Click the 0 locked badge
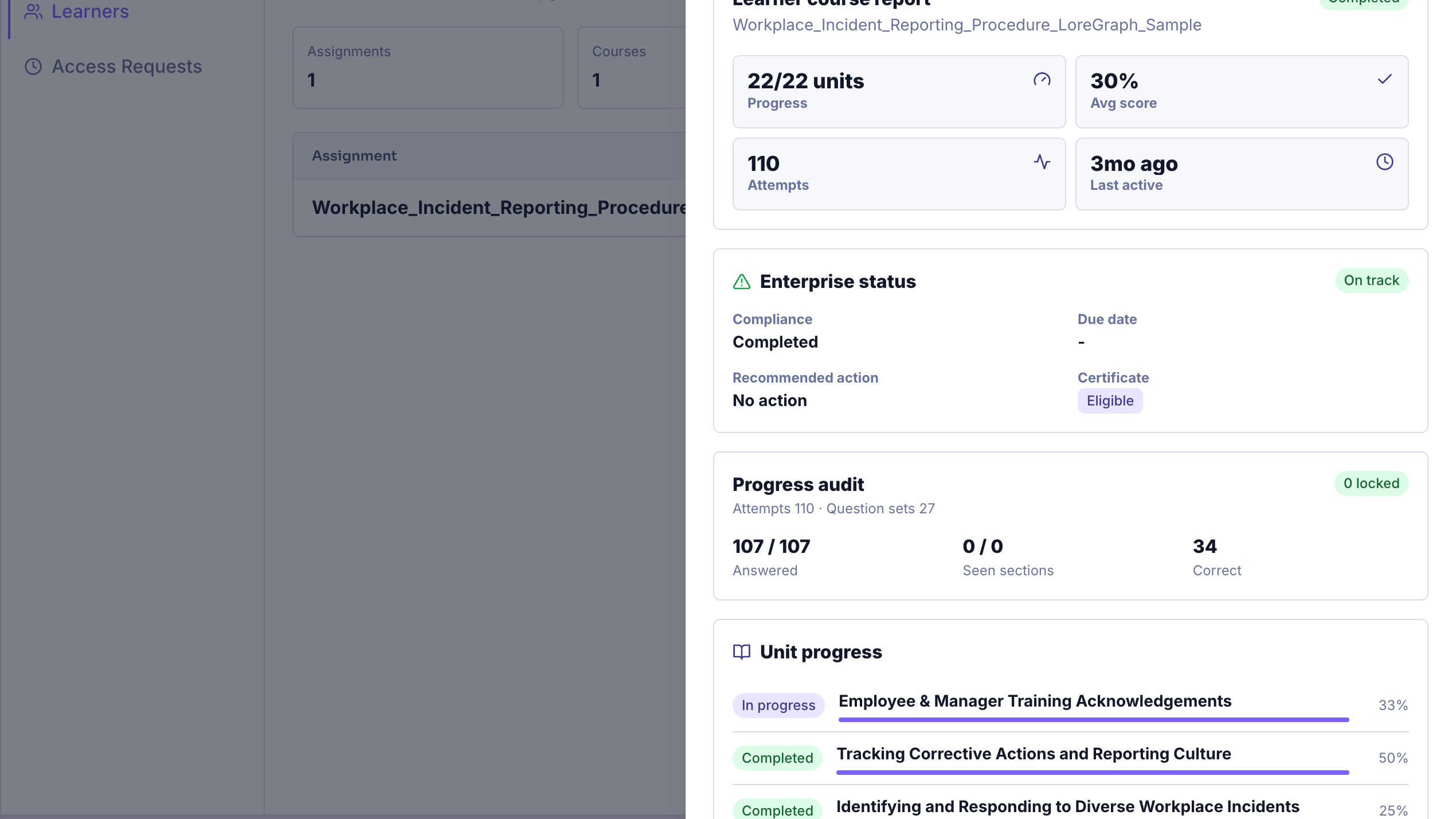This screenshot has width=1456, height=819. click(x=1371, y=483)
